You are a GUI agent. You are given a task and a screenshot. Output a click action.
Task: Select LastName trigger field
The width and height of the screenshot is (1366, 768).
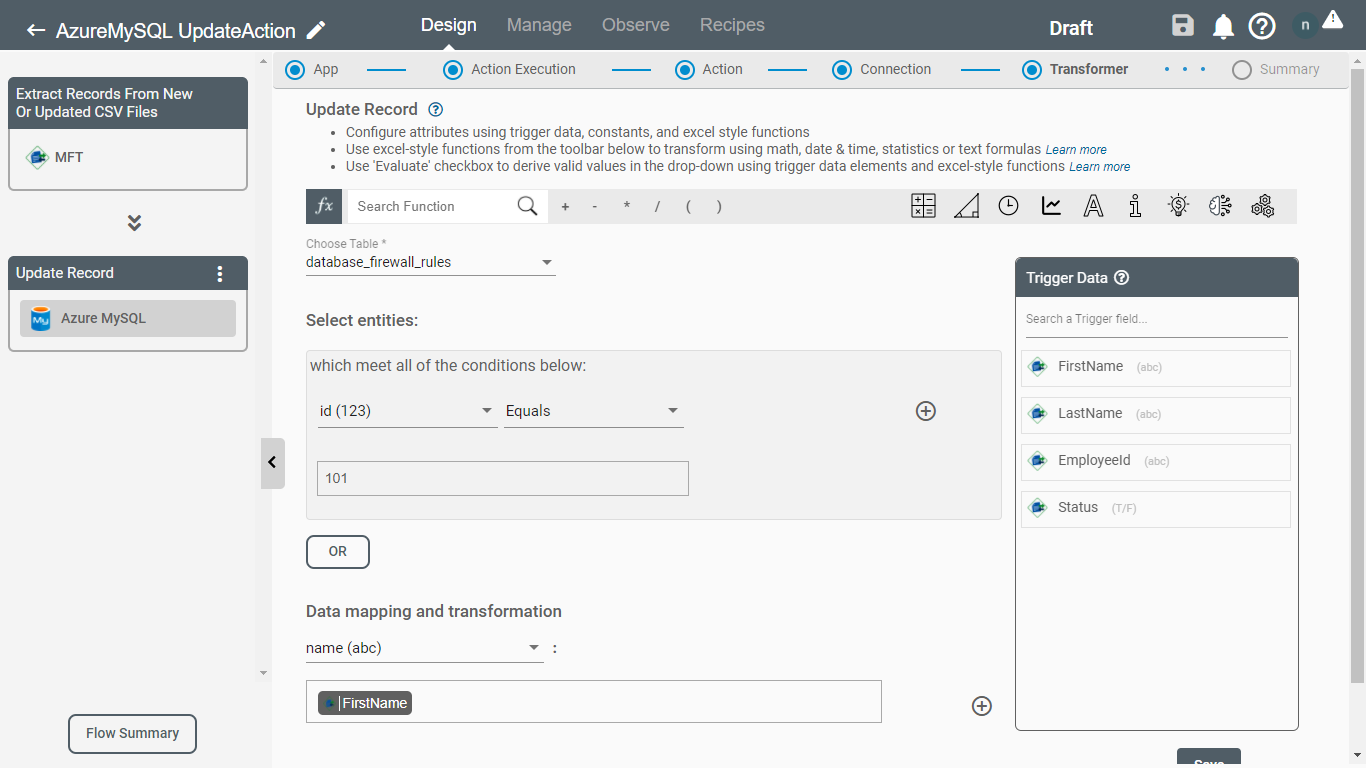coord(1156,414)
